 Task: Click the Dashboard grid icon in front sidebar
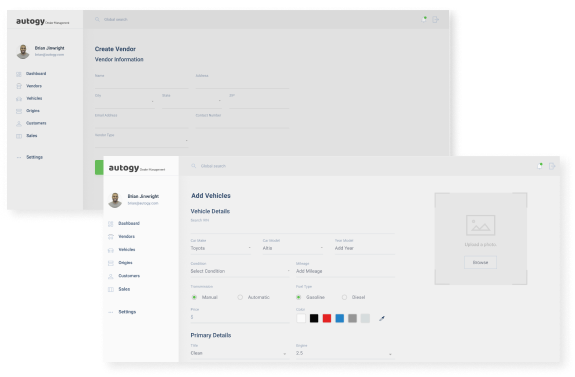point(111,223)
